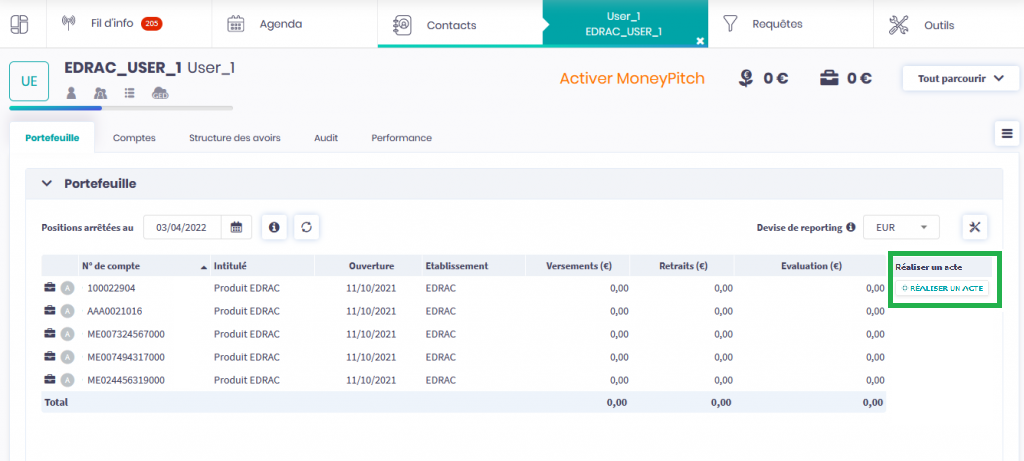Click the info icon next to date field
Viewport: 1024px width, 461px height.
[x=274, y=227]
